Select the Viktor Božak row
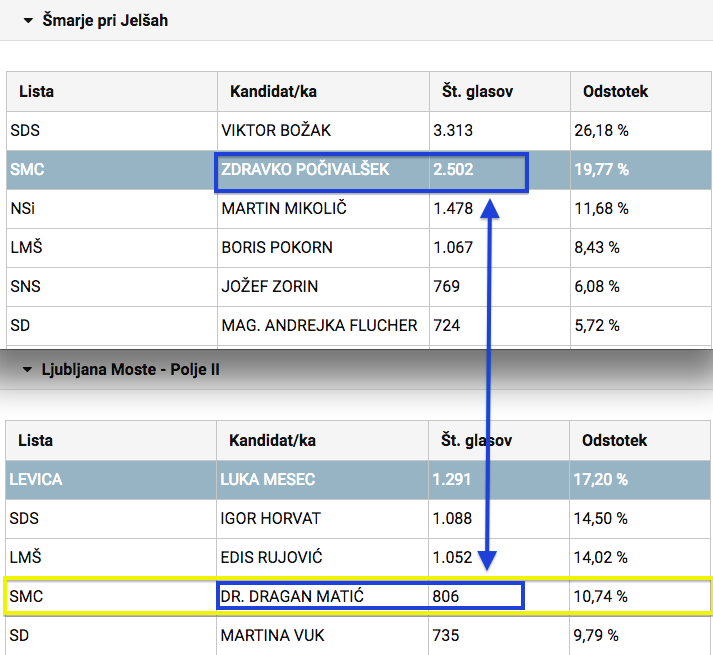Screen dimensions: 713x655 click(276, 131)
